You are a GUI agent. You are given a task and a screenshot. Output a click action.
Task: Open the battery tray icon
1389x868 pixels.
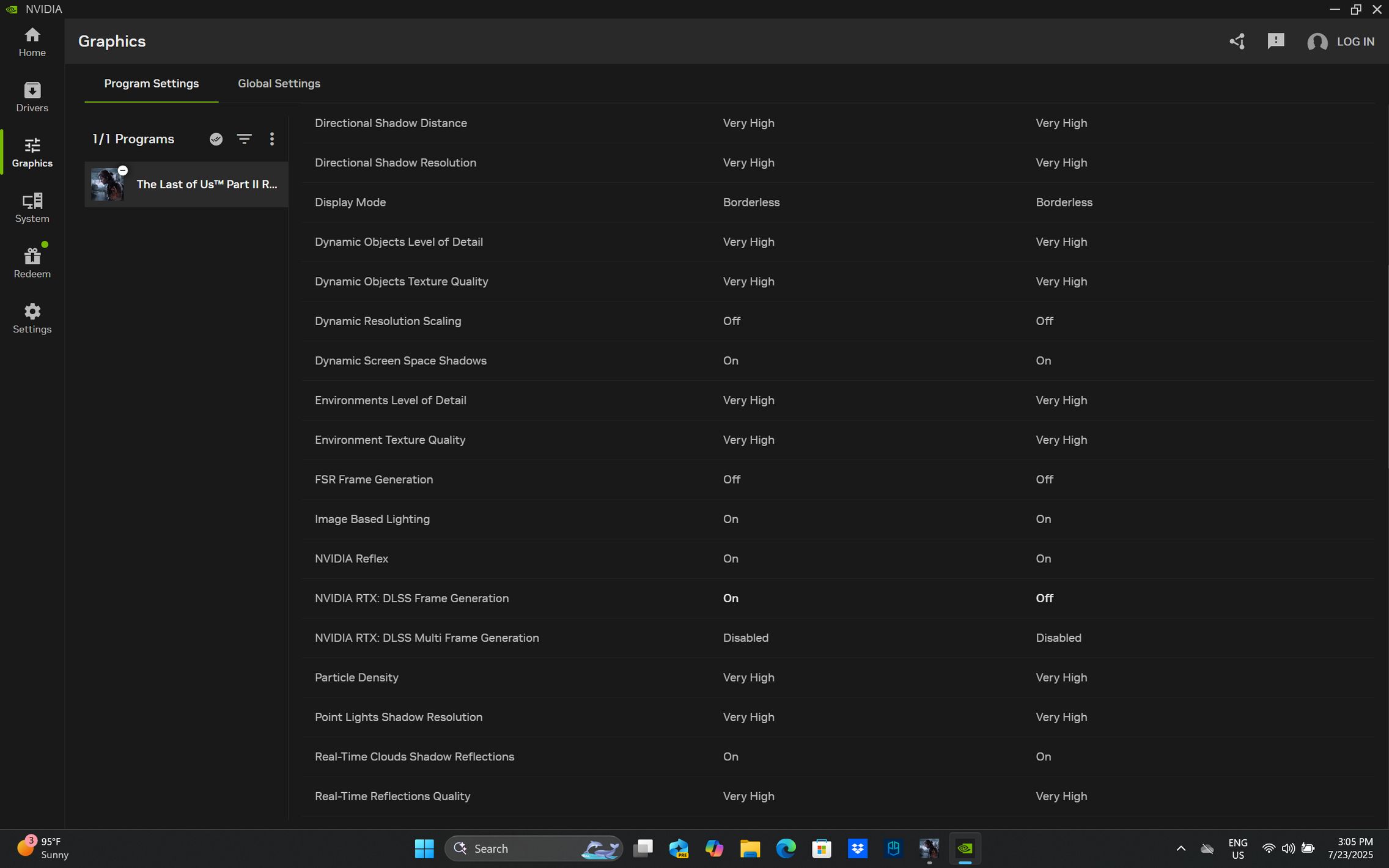(1308, 848)
